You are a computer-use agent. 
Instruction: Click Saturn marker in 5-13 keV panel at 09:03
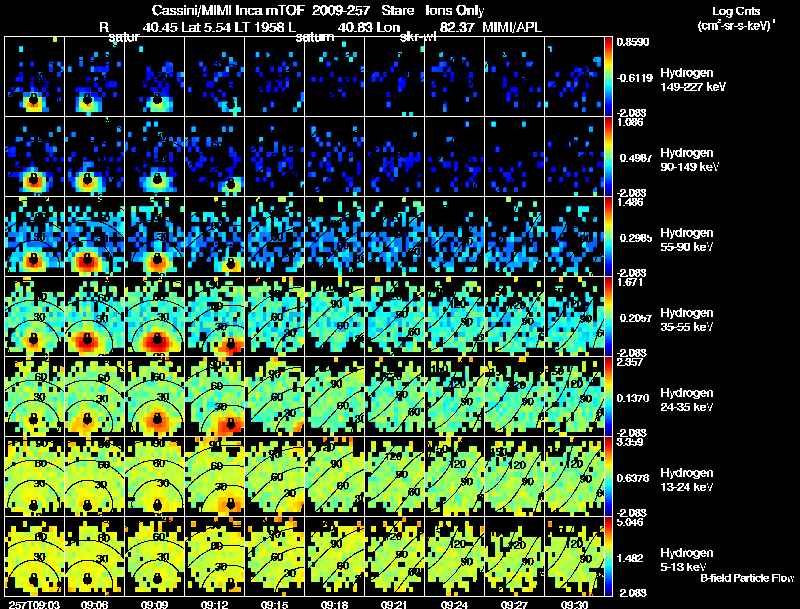pyautogui.click(x=34, y=579)
